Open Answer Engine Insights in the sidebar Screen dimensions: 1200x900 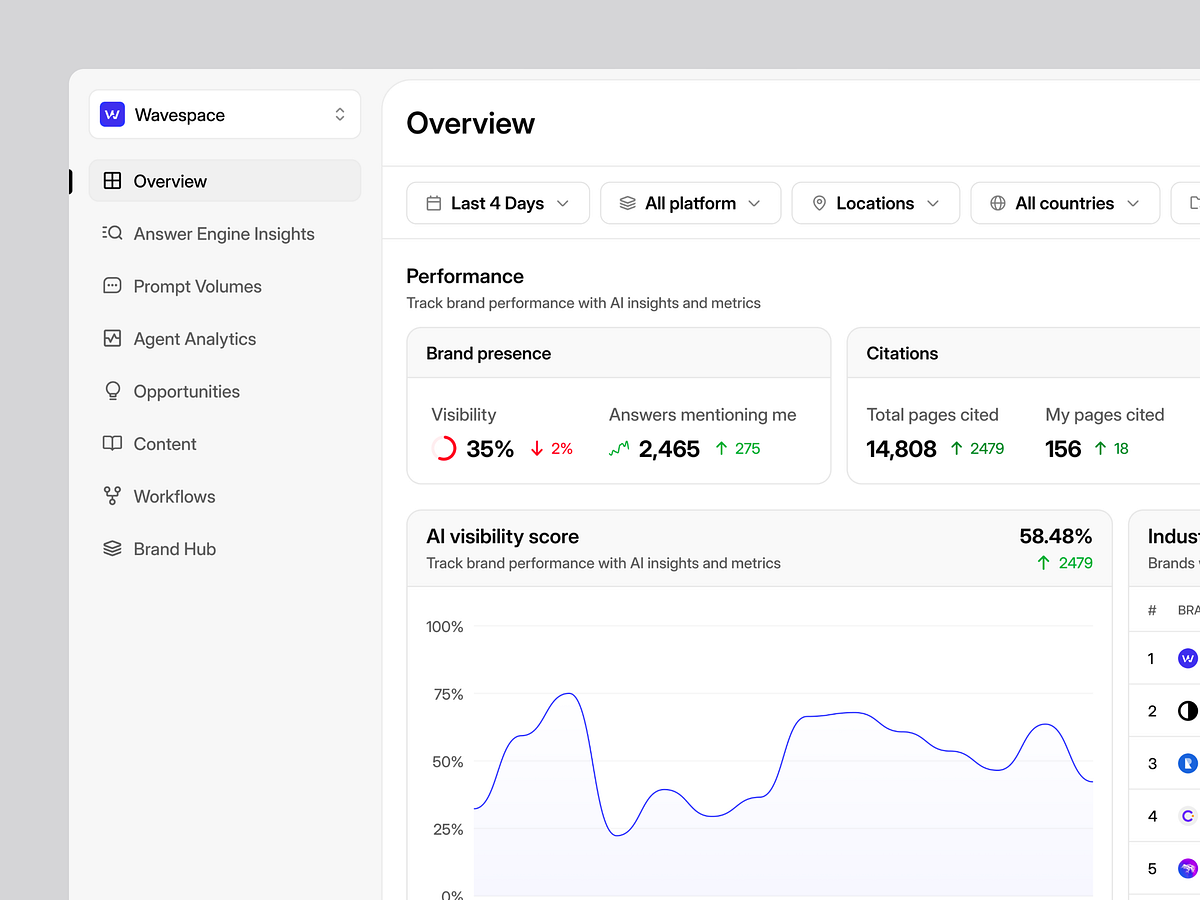(x=225, y=234)
